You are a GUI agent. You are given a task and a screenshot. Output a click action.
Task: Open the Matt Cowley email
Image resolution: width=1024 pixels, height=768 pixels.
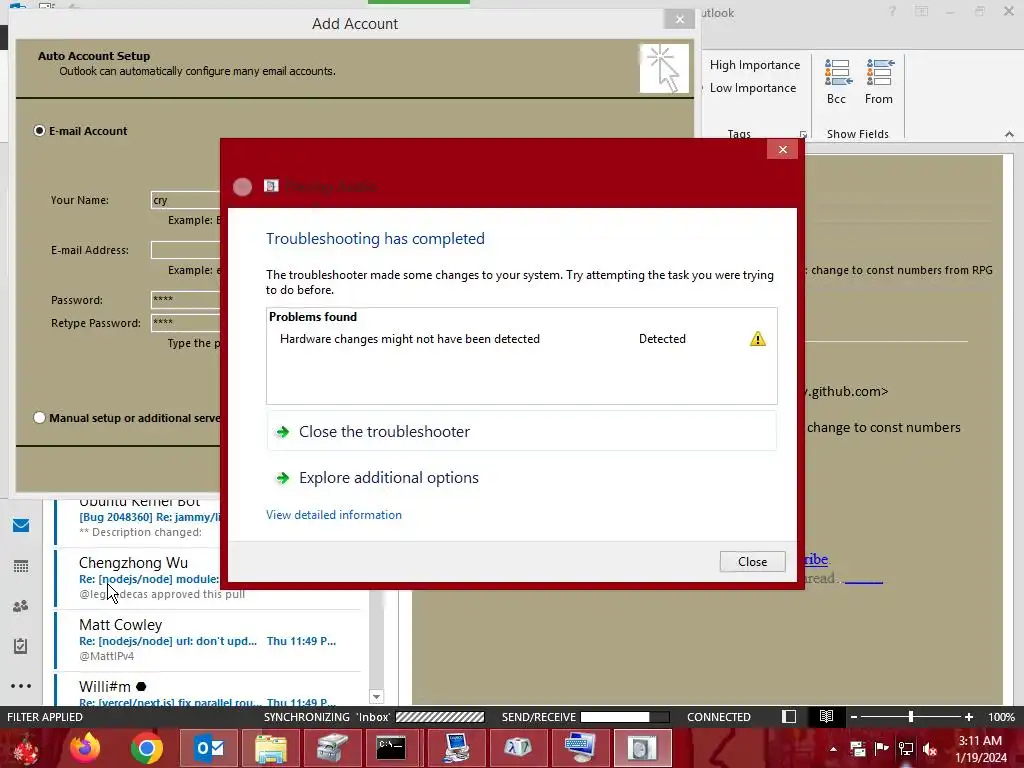[208, 640]
